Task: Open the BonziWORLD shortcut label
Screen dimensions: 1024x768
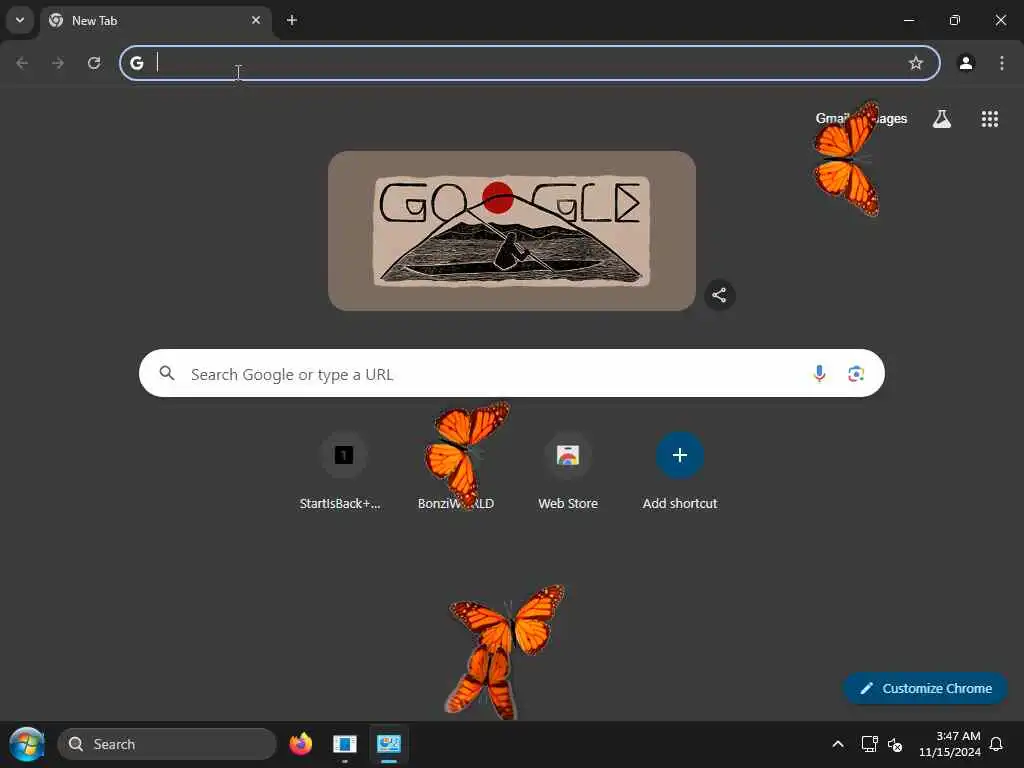Action: pyautogui.click(x=456, y=504)
